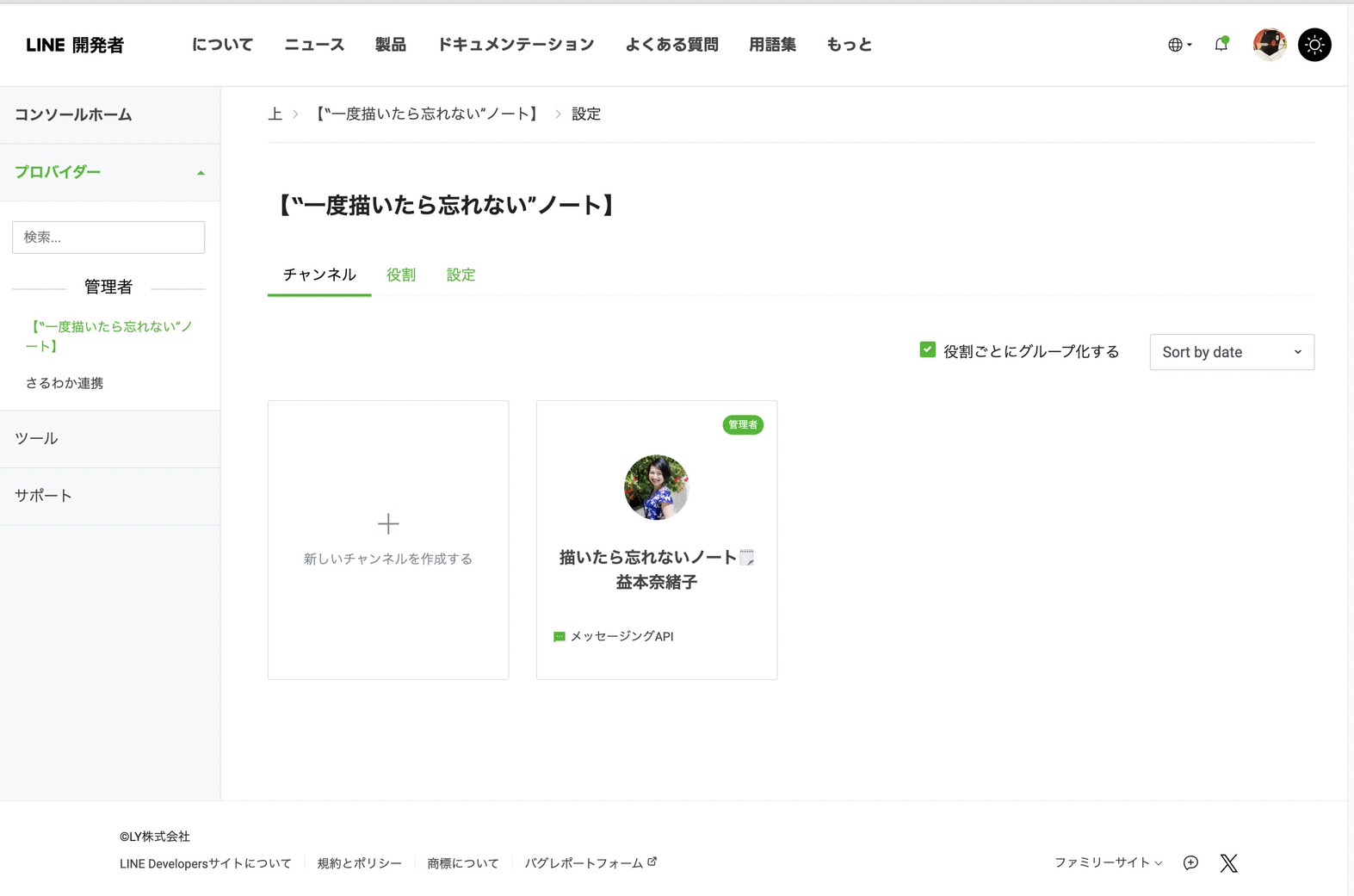Open the user profile avatar menu
Viewport: 1354px width, 896px height.
pos(1270,45)
